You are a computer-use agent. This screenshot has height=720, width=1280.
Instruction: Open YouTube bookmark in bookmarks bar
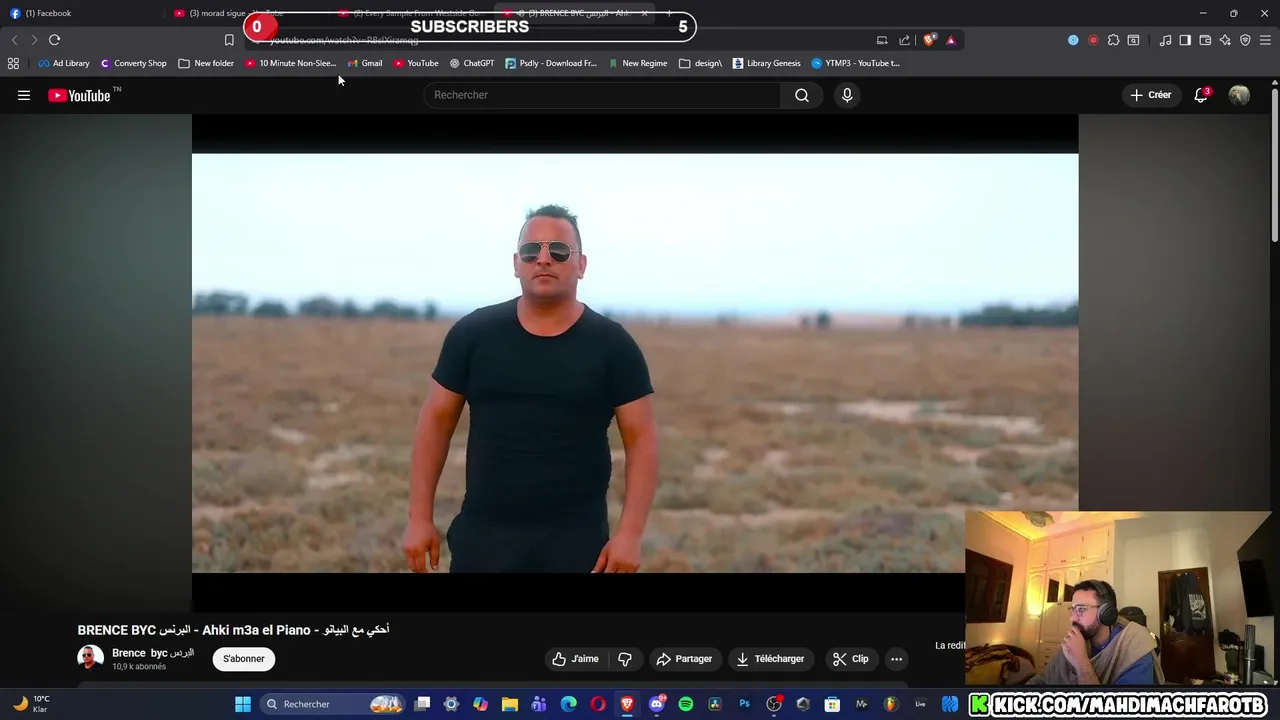(416, 63)
